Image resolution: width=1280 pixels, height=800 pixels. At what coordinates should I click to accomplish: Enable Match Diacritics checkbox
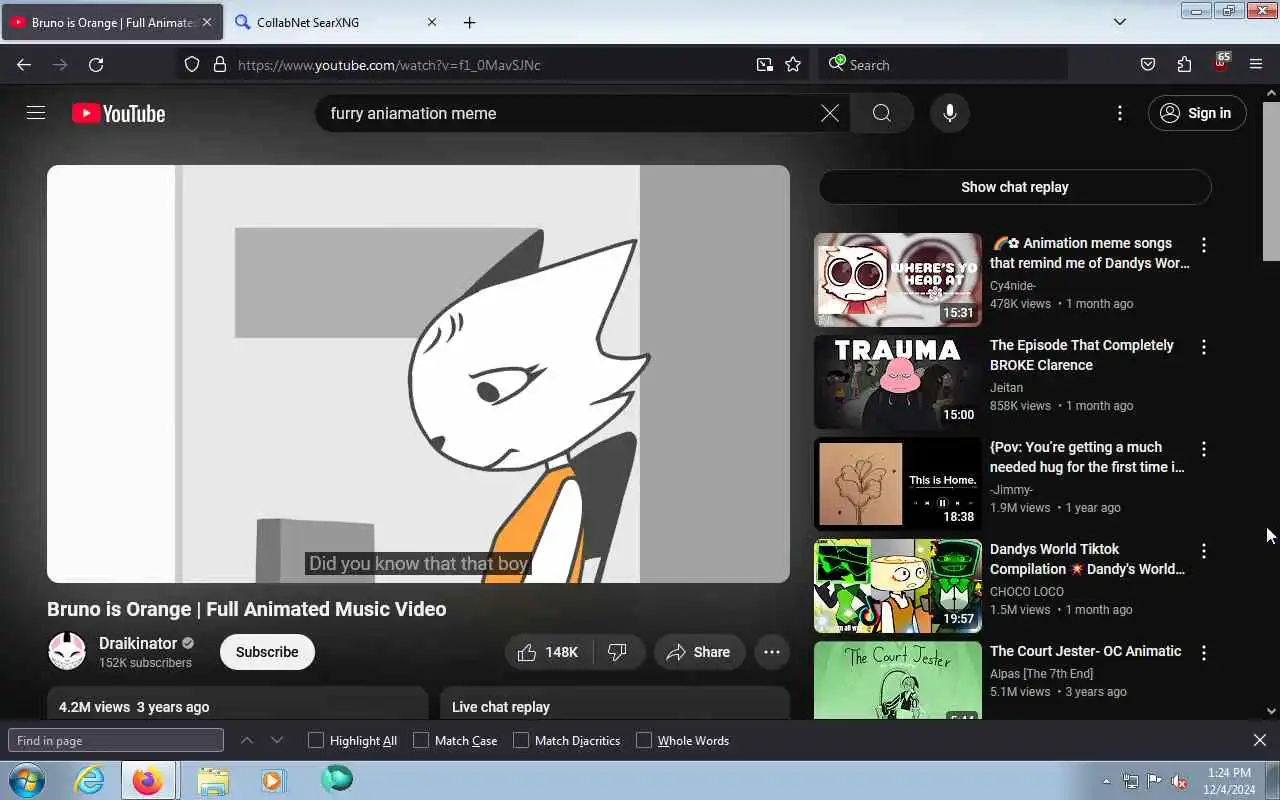coord(521,740)
